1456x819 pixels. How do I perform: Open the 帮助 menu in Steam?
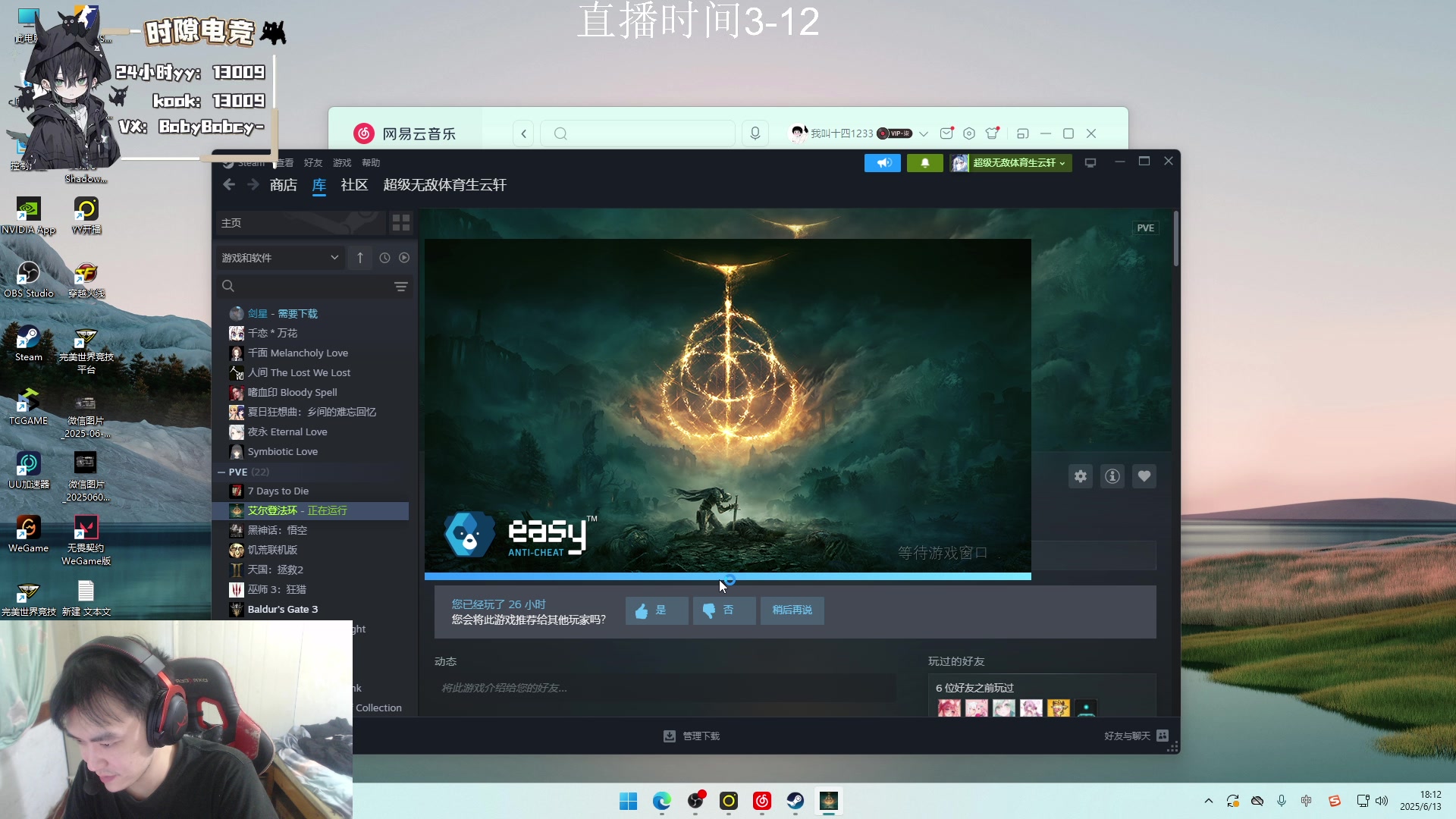[x=371, y=163]
